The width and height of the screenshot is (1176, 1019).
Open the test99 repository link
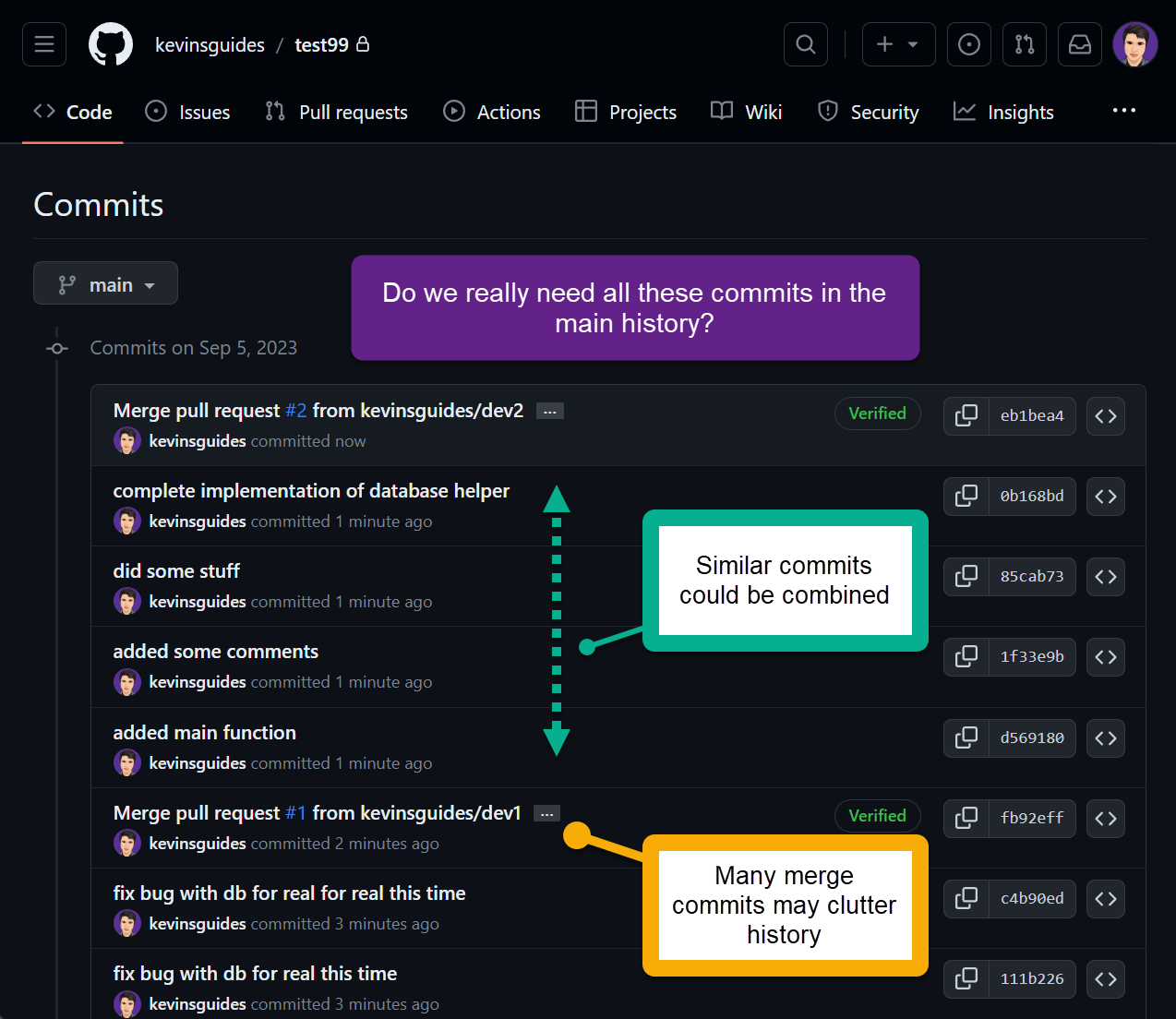[321, 44]
